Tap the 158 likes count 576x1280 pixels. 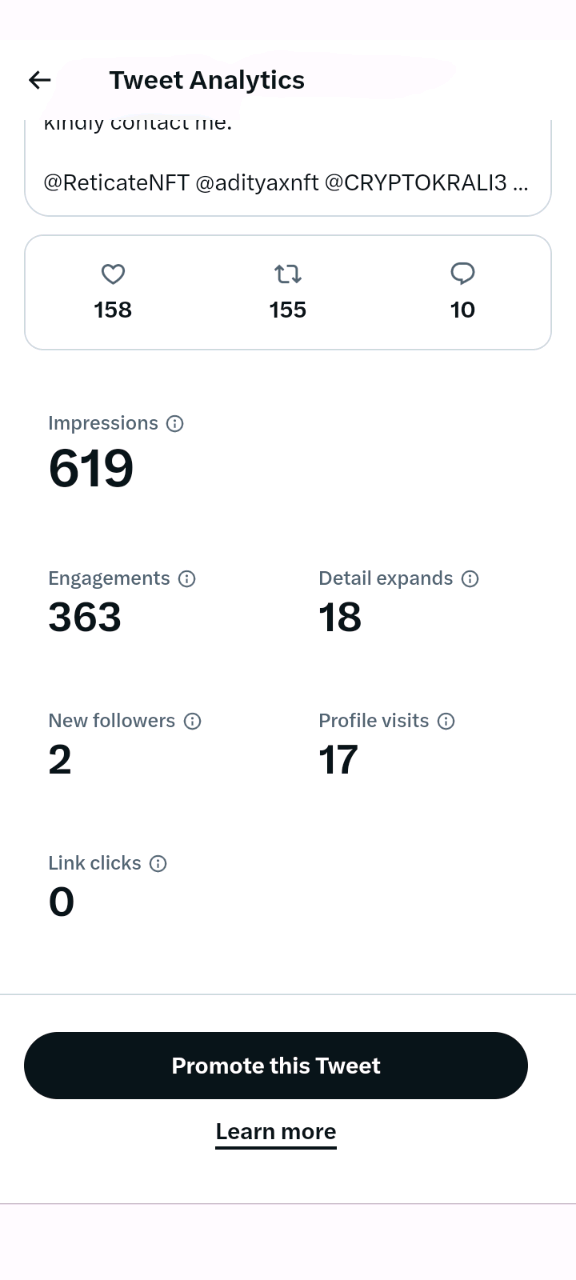[113, 310]
